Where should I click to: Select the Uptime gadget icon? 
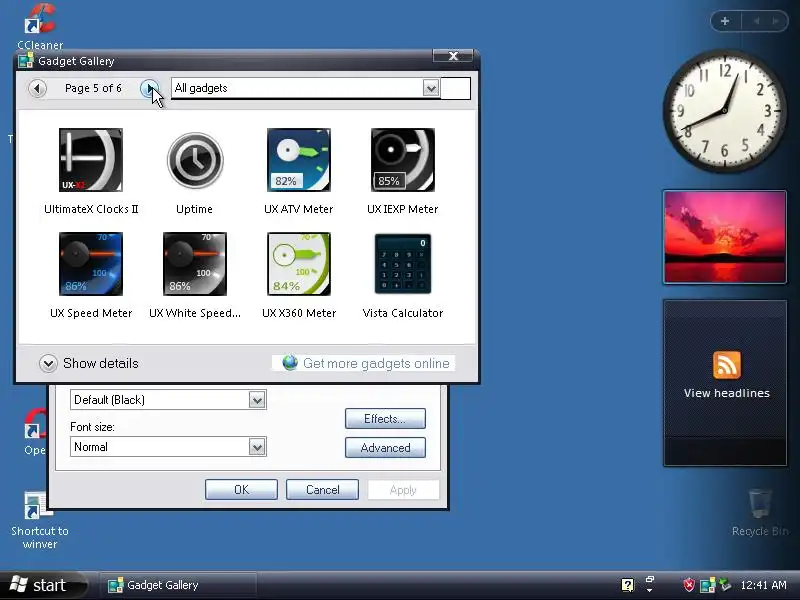[195, 160]
